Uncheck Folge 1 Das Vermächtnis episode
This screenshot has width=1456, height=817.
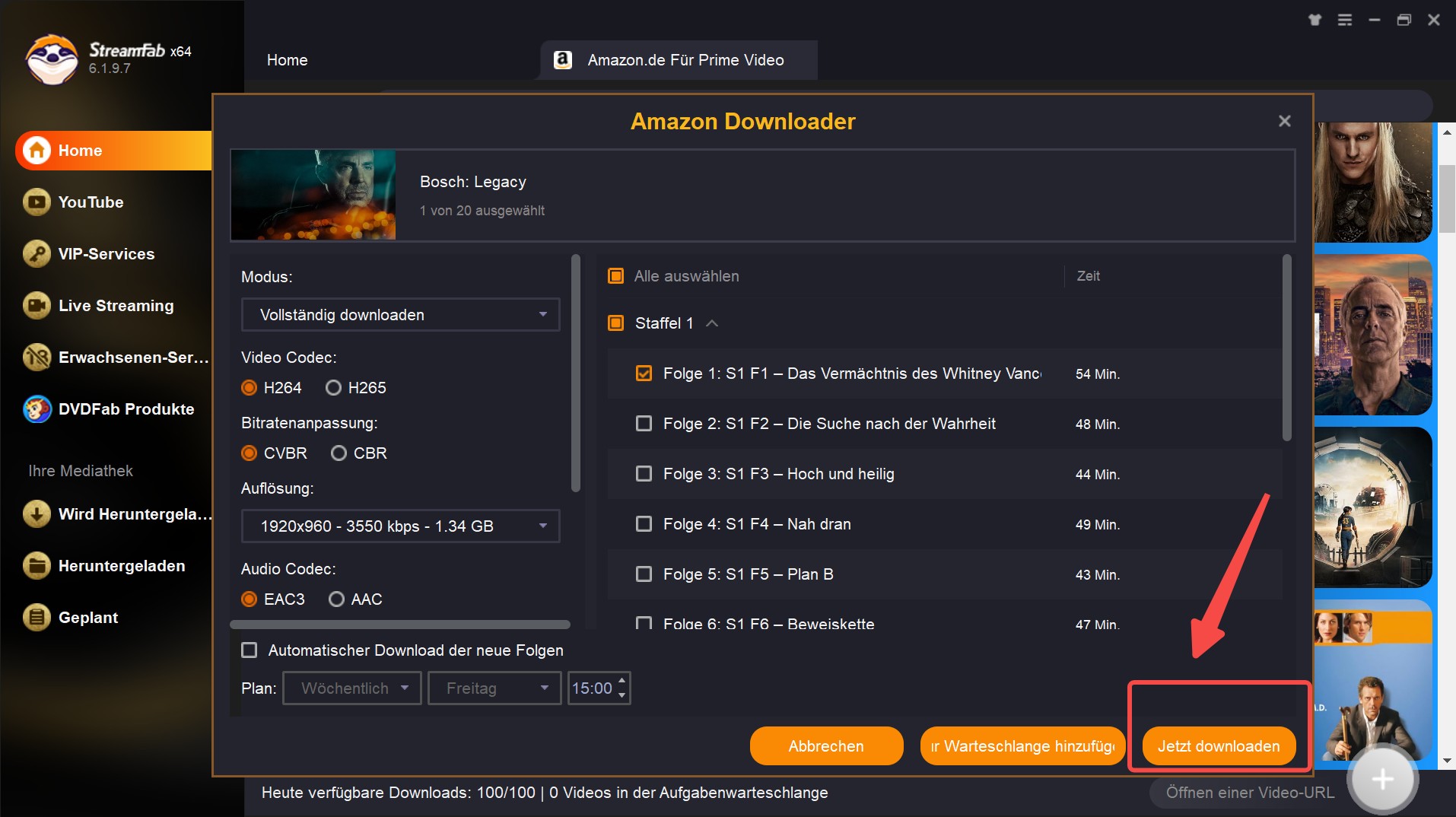tap(644, 374)
